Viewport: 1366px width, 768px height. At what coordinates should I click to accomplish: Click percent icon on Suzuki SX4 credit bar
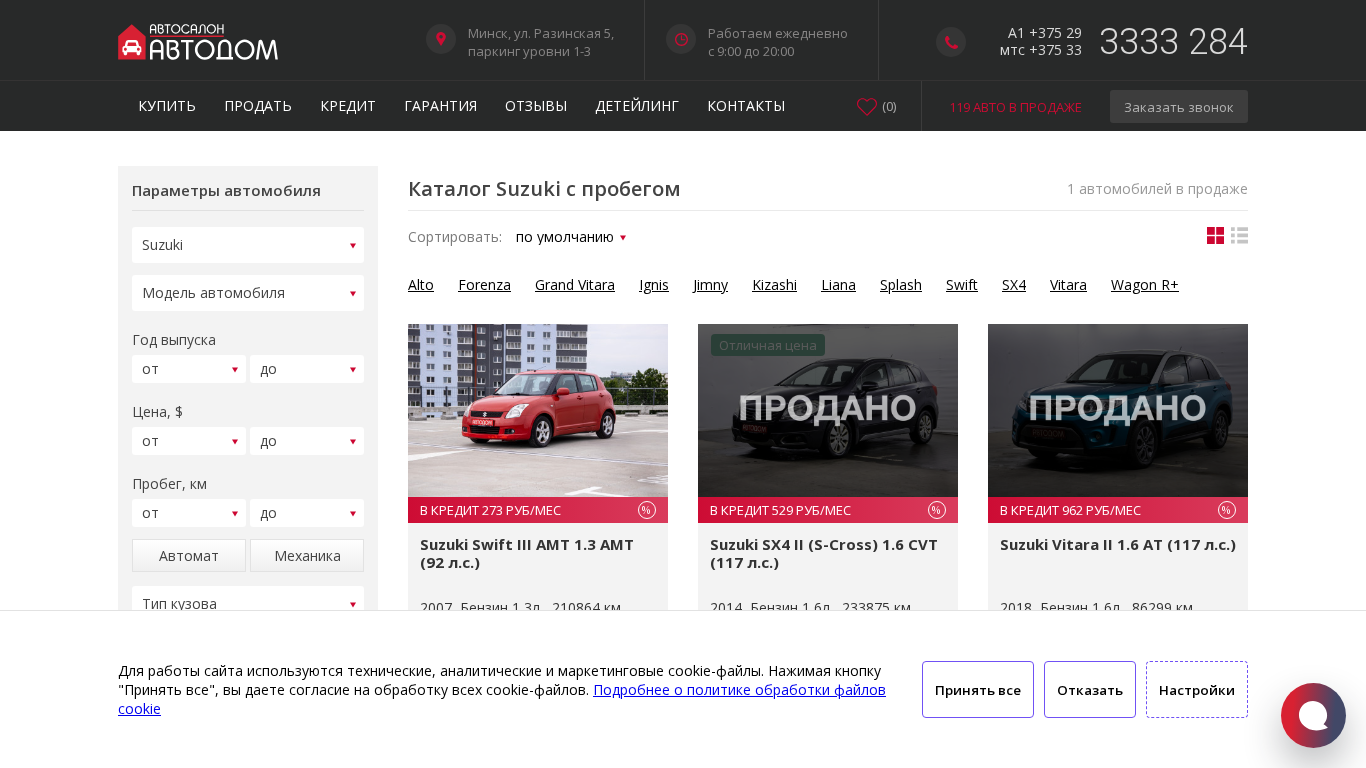tap(937, 510)
